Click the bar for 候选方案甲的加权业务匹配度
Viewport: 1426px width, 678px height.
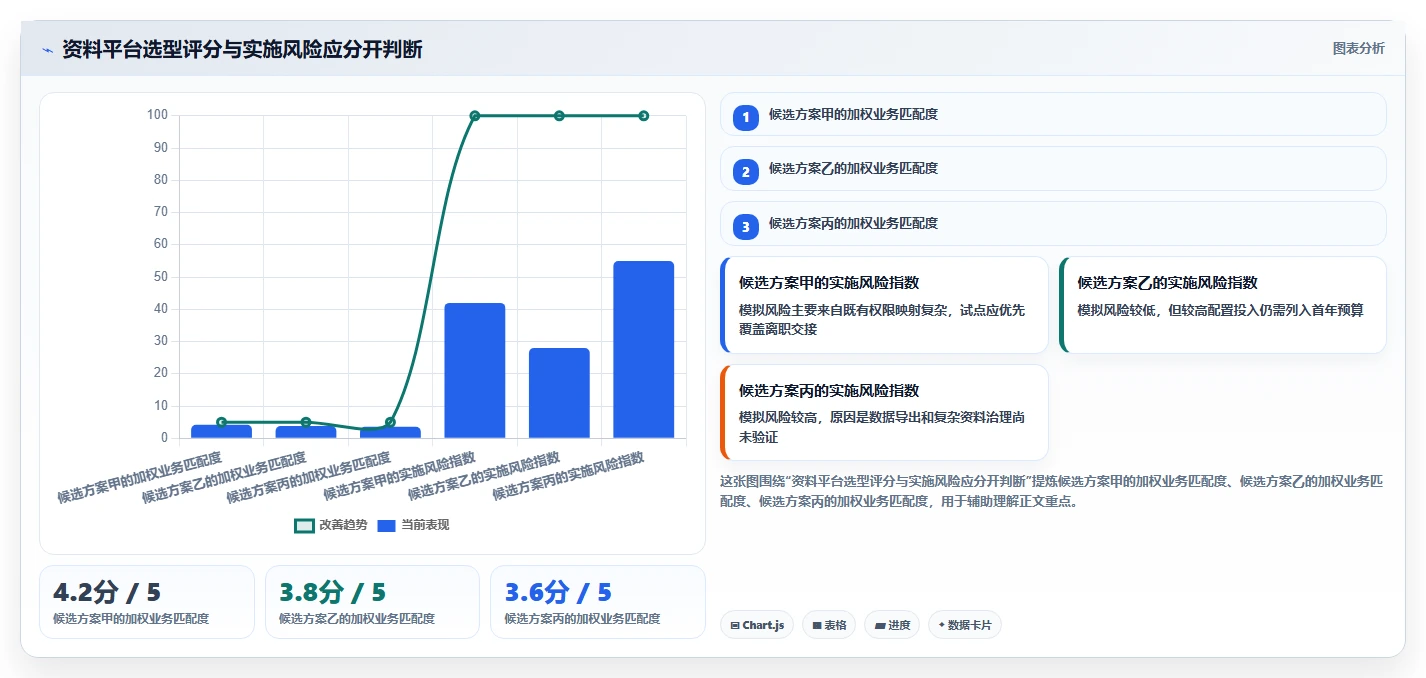click(221, 431)
